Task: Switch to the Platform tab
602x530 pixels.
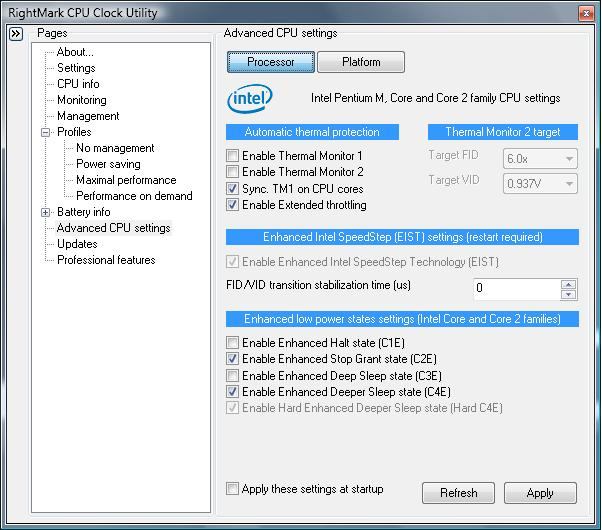Action: coord(361,62)
